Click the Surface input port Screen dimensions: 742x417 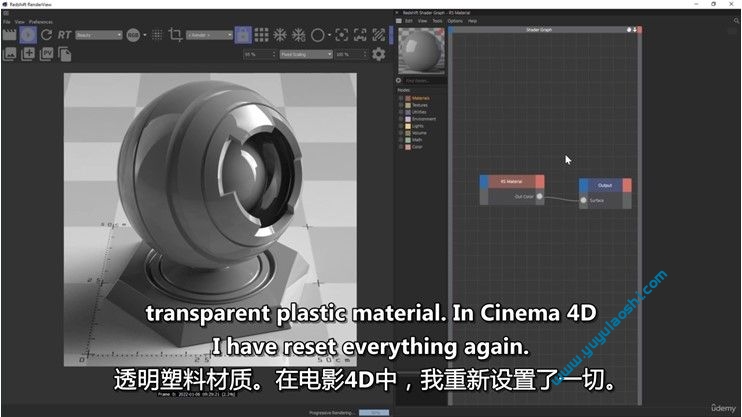pos(583,200)
